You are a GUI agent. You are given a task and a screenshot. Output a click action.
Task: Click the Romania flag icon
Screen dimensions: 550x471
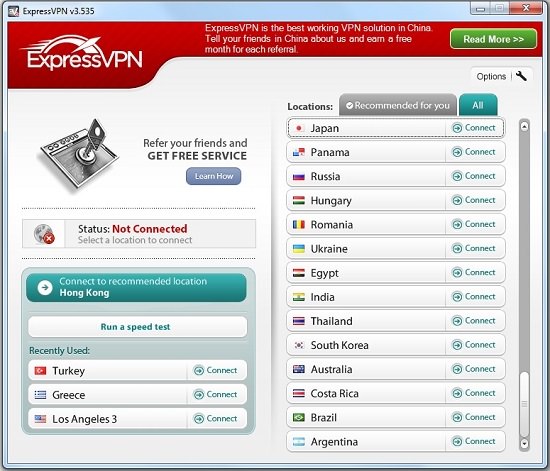point(299,224)
